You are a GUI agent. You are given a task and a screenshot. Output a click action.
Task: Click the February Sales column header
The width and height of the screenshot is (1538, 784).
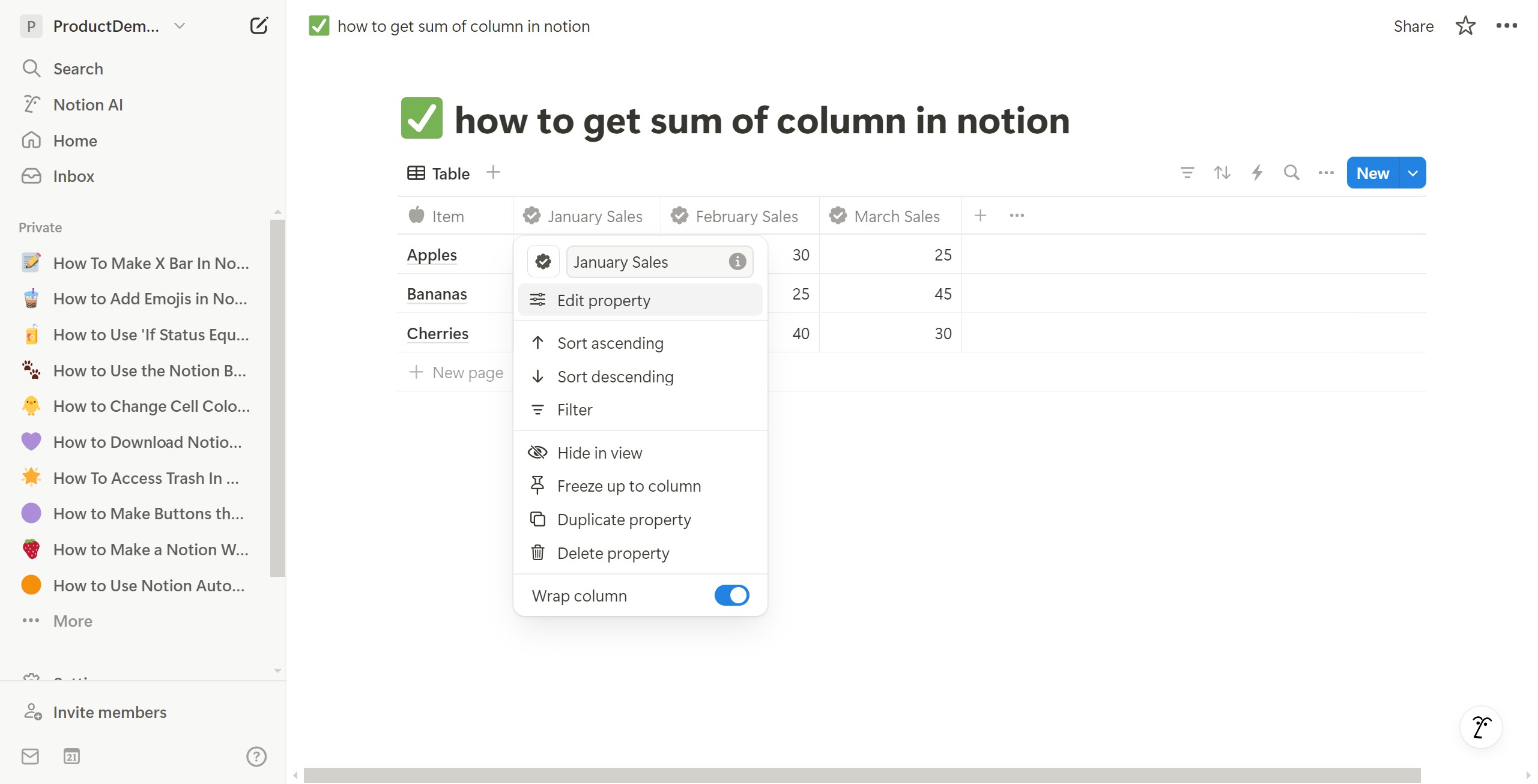pyautogui.click(x=740, y=216)
